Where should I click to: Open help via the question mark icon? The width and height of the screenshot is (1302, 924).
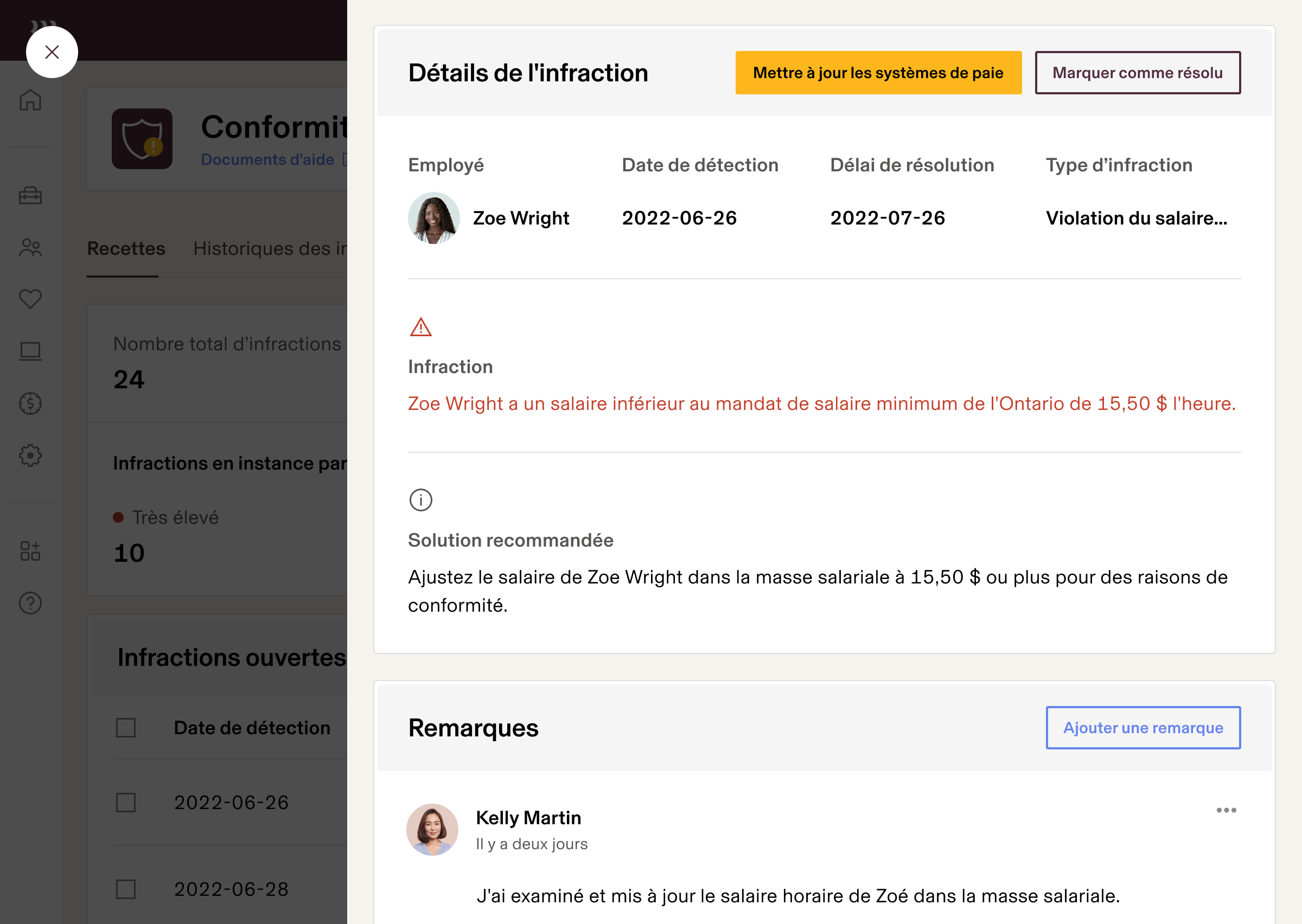pos(30,603)
